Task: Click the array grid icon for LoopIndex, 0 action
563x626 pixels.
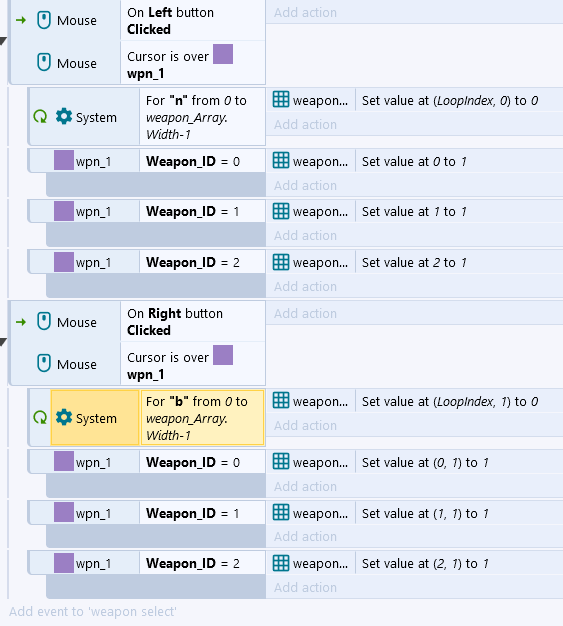Action: 281,100
